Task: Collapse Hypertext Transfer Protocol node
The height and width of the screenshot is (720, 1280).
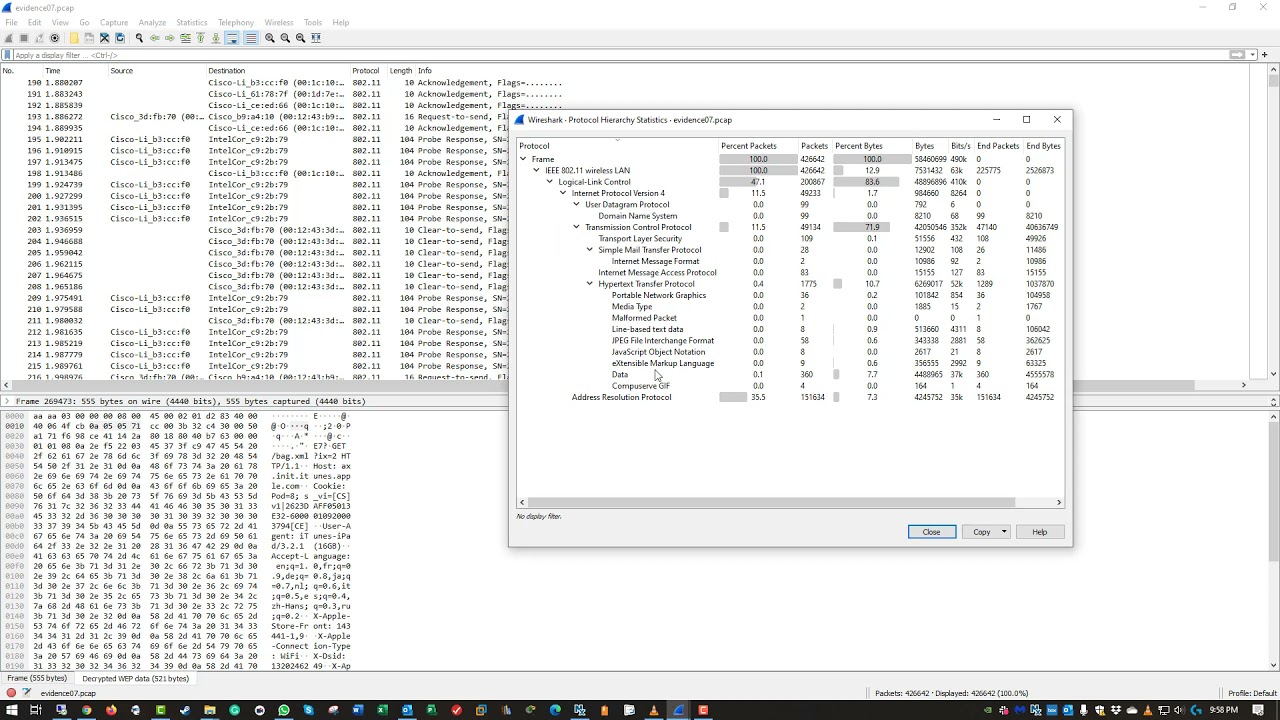Action: [x=590, y=284]
